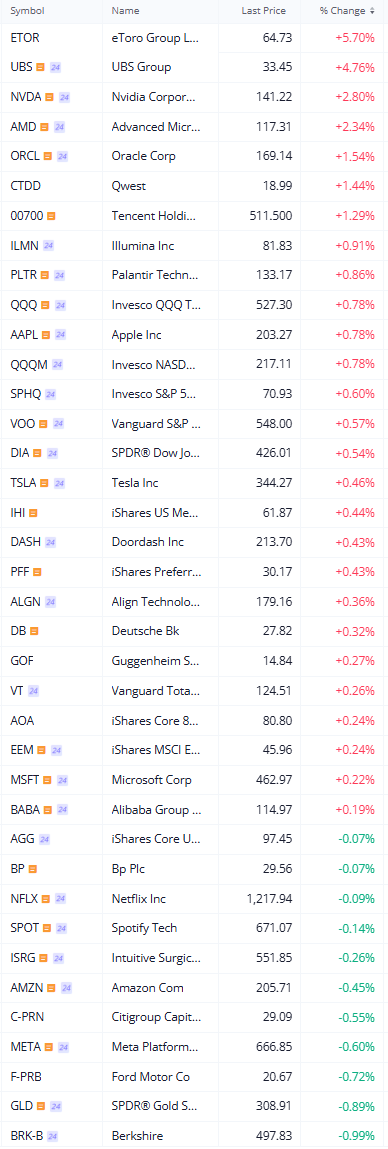Screen dimensions: 388x1149
Task: Sort by the Last Price column header
Action: coord(264,11)
